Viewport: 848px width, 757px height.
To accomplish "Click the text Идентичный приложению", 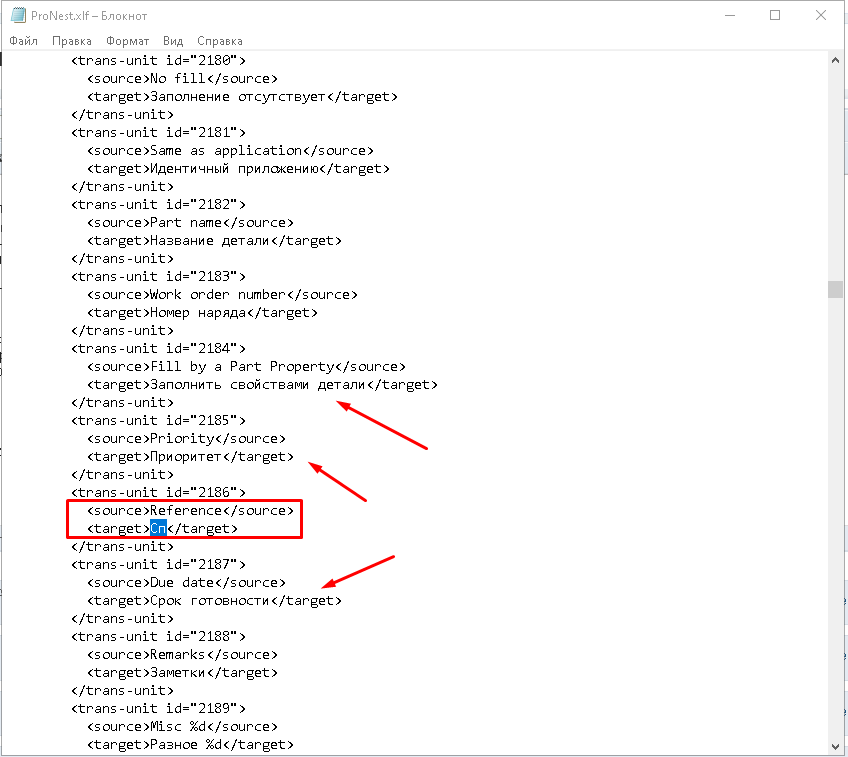I will [x=234, y=169].
